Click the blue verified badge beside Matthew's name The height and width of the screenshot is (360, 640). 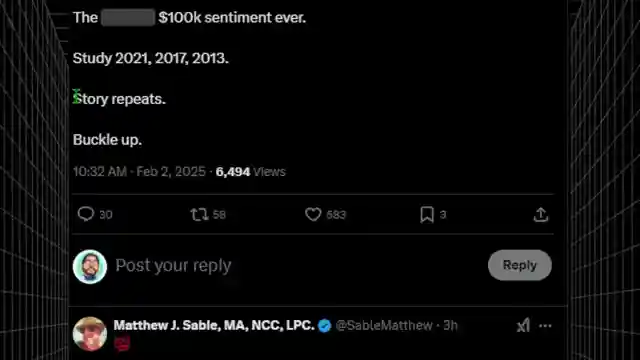tap(324, 326)
